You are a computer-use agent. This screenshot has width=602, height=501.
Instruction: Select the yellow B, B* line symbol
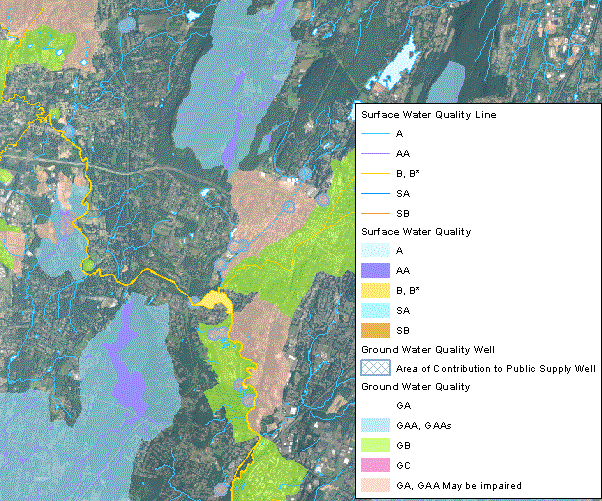pyautogui.click(x=375, y=174)
